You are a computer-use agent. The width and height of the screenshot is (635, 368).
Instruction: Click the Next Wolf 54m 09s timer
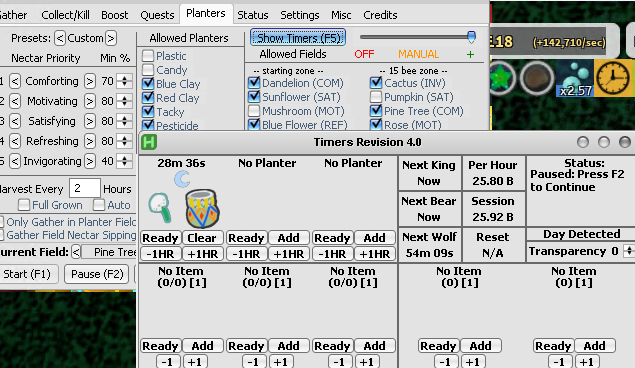tap(429, 245)
